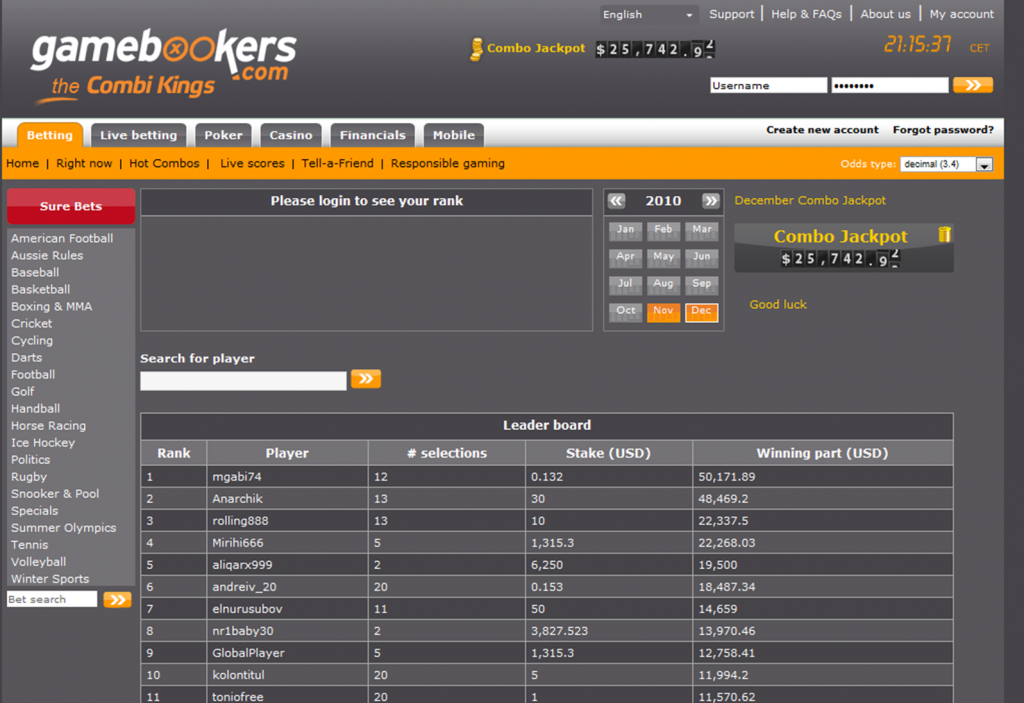
Task: Go to Home in the orange menu
Action: click(23, 163)
